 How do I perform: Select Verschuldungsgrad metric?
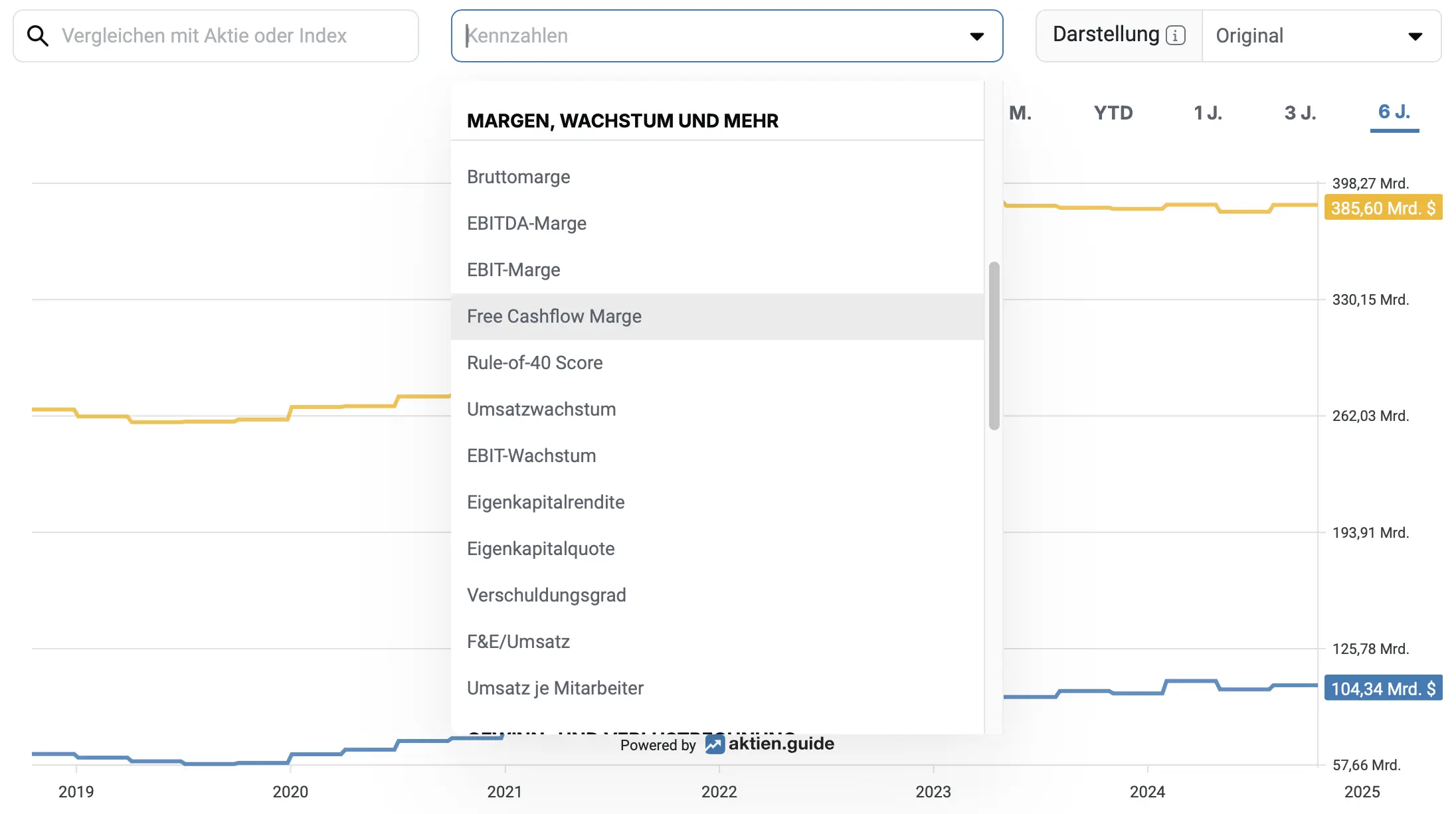717,596
